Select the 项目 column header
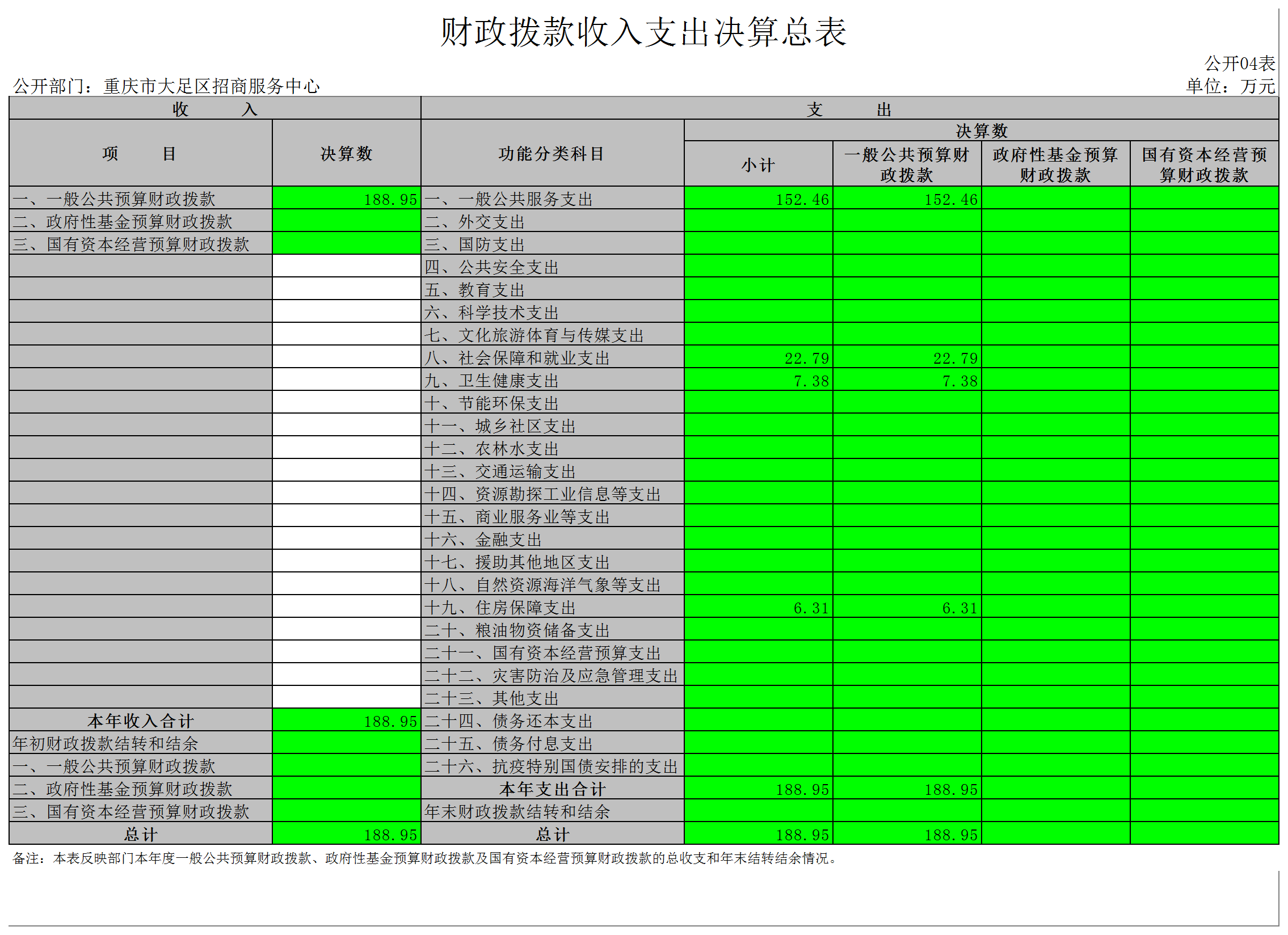The image size is (1288, 935). coord(140,153)
